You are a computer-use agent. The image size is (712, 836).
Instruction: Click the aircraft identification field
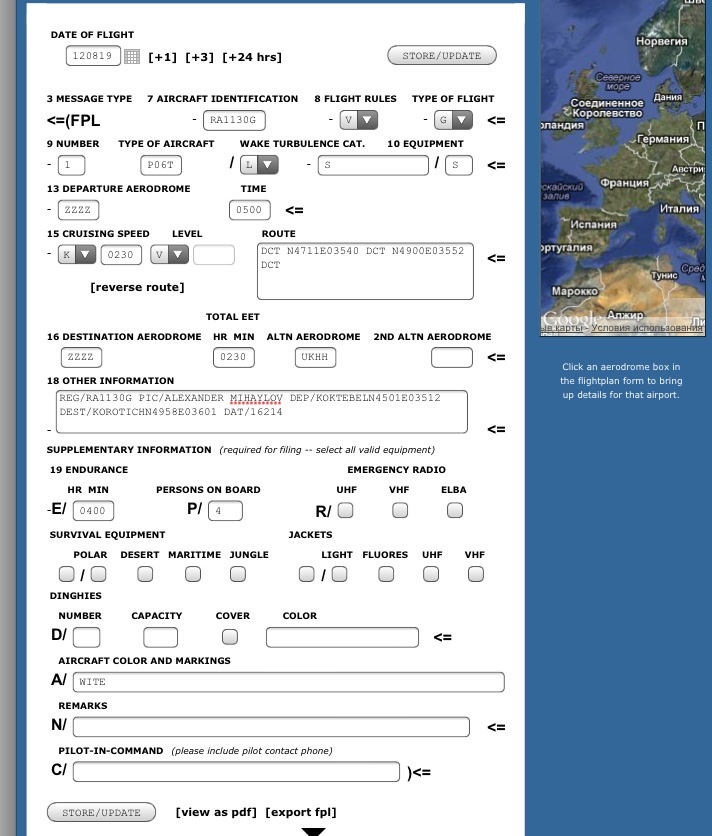click(234, 120)
